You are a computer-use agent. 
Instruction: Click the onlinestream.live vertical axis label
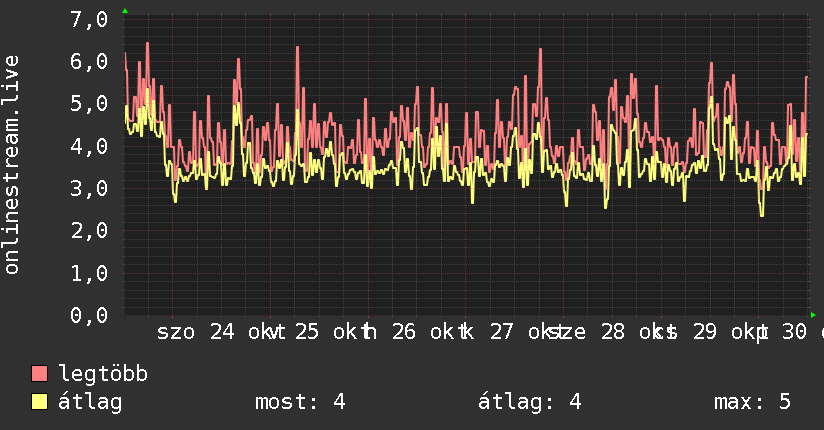tap(12, 165)
